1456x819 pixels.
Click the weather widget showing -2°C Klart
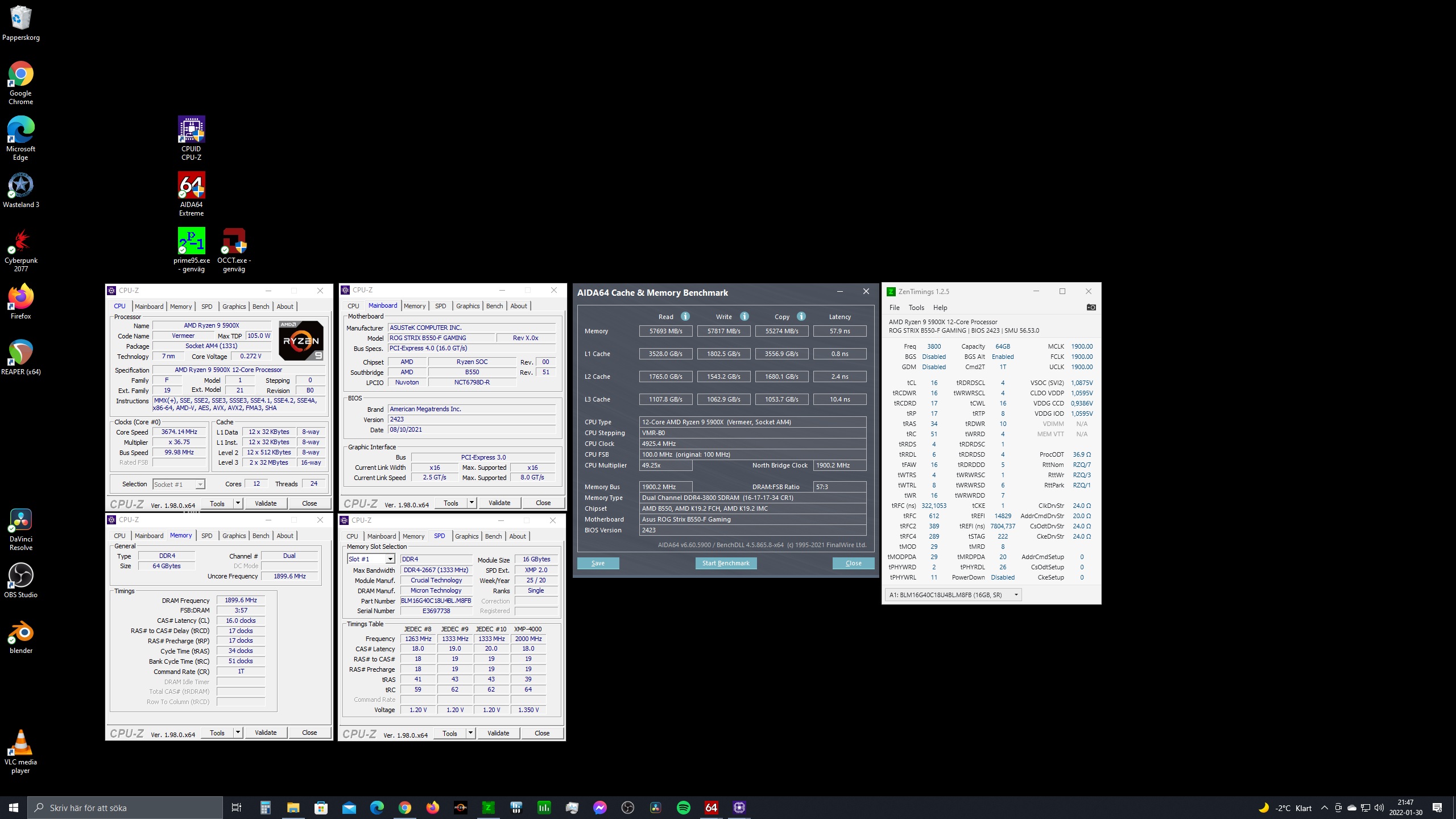pyautogui.click(x=1285, y=808)
